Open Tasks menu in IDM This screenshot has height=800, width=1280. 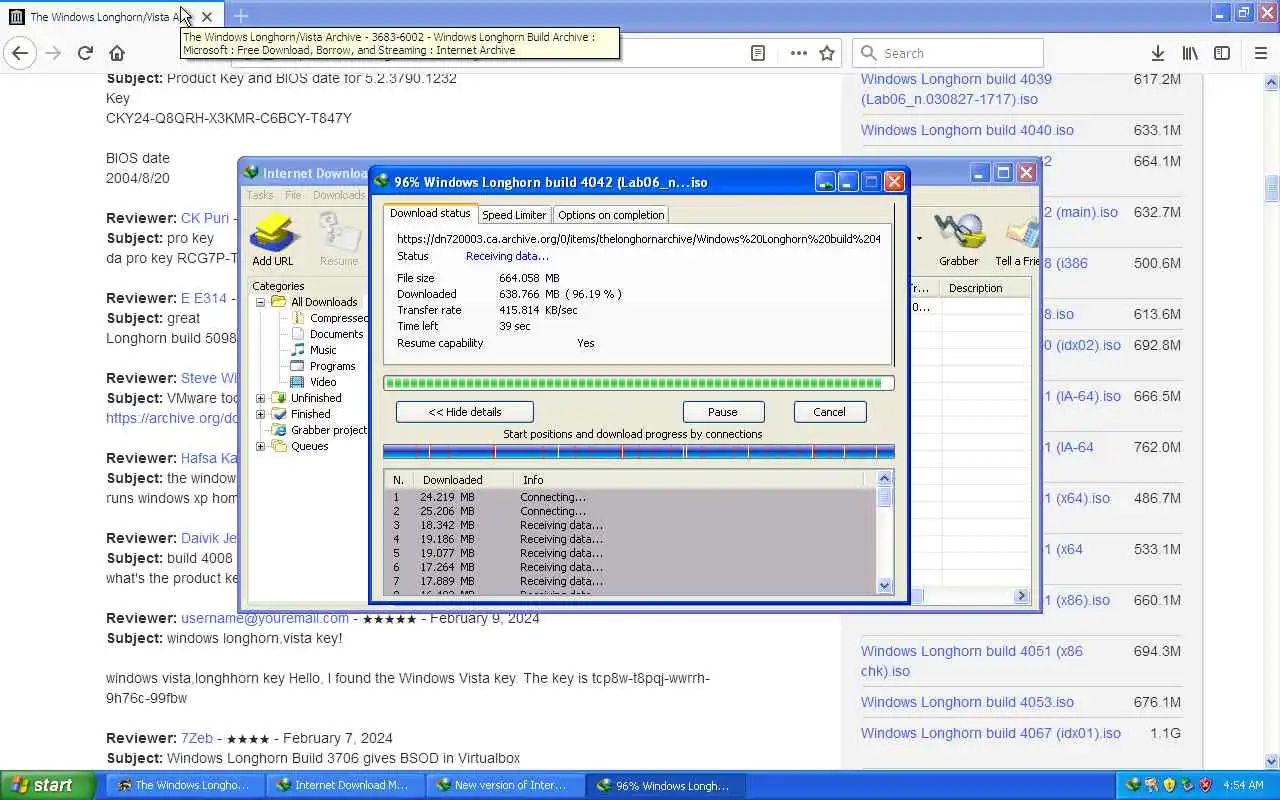260,195
